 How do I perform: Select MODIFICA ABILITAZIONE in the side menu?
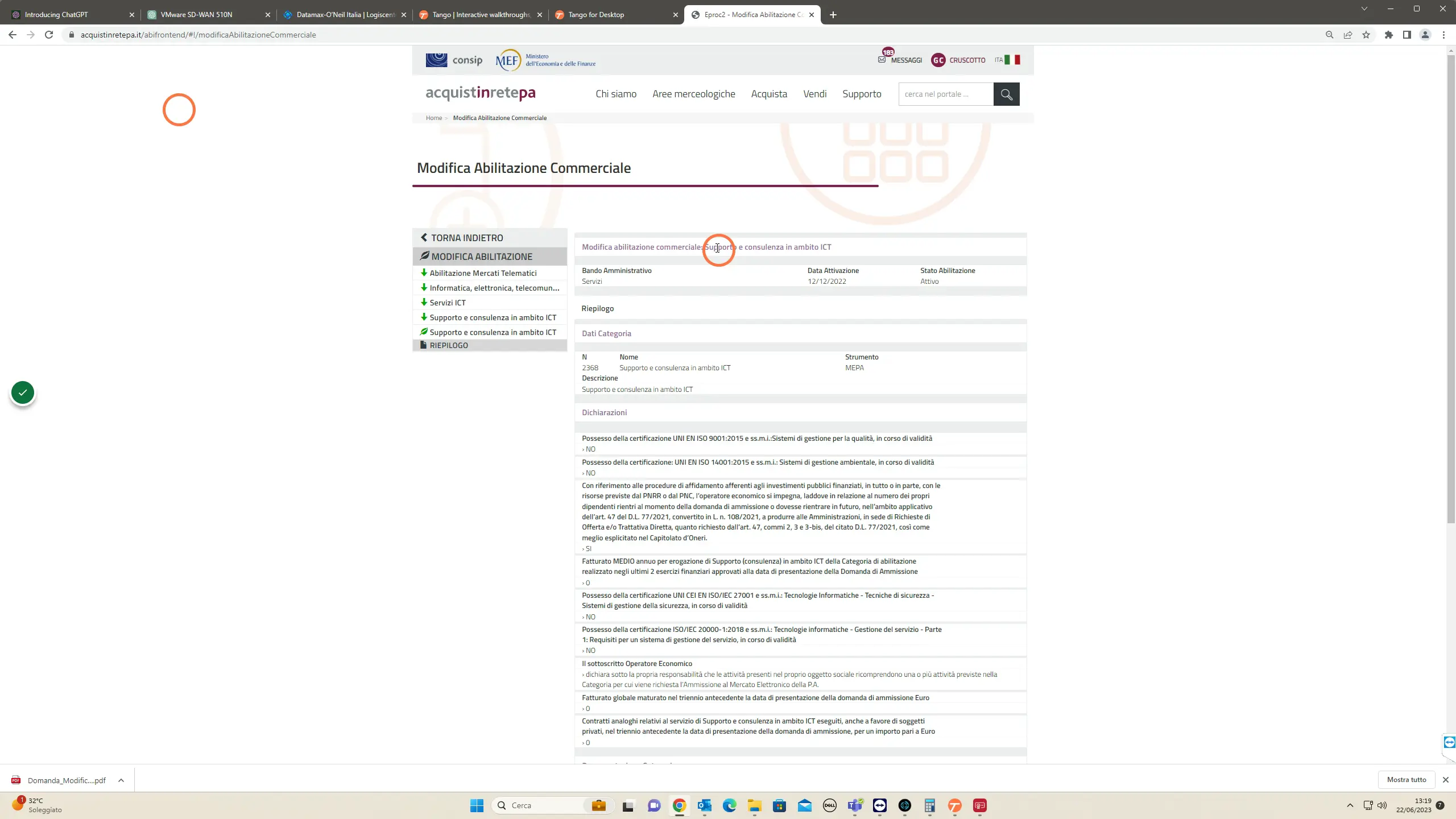[x=490, y=257]
